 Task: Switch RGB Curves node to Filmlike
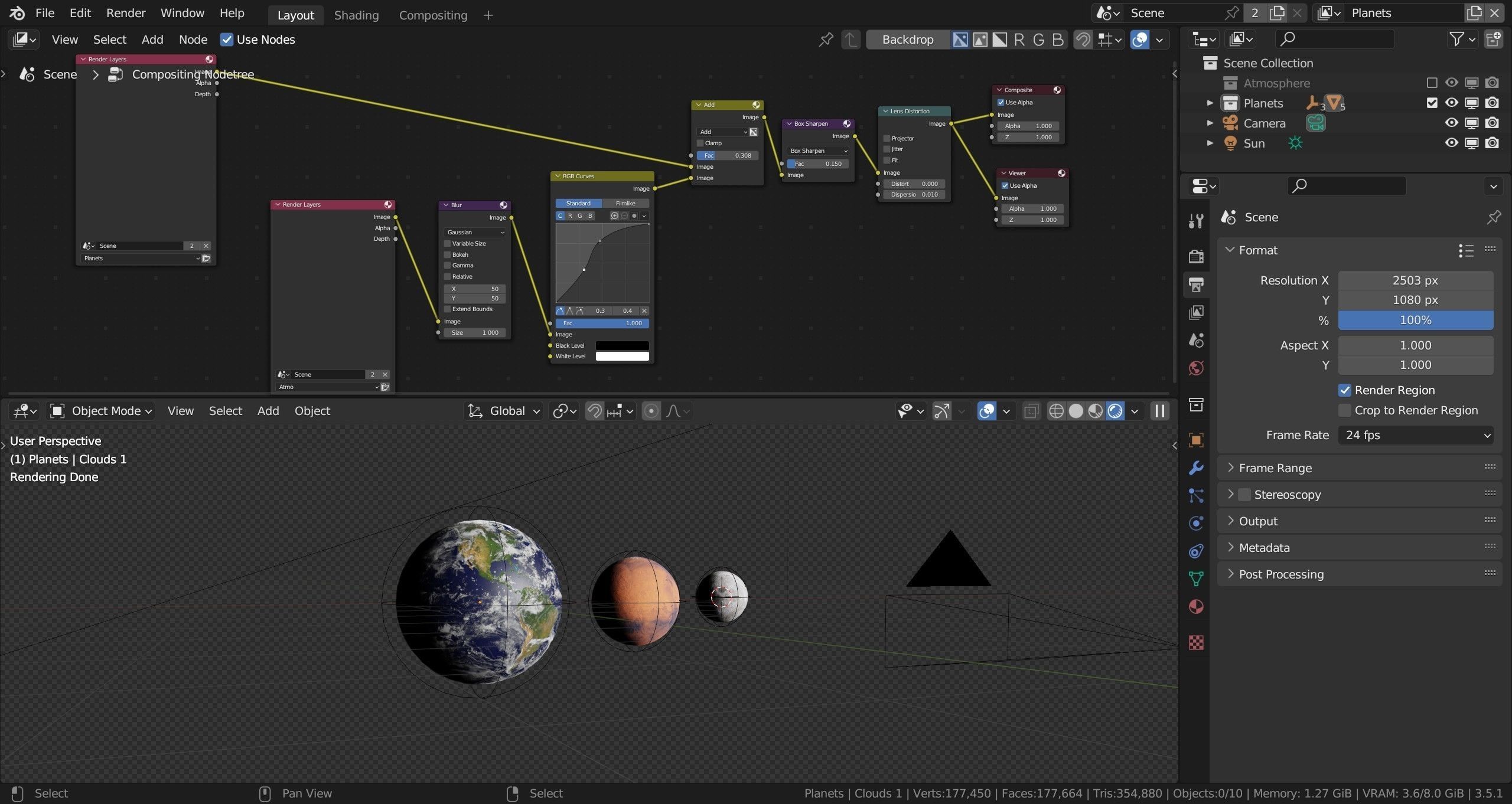tap(625, 202)
